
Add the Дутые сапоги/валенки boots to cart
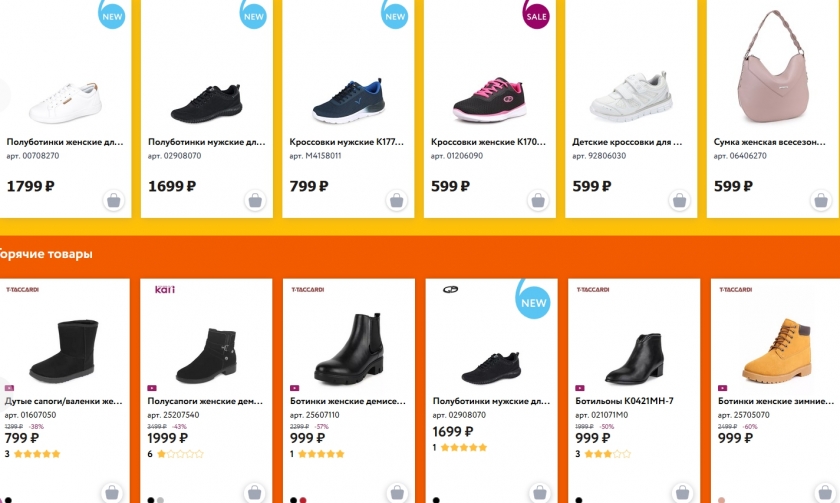pos(114,492)
